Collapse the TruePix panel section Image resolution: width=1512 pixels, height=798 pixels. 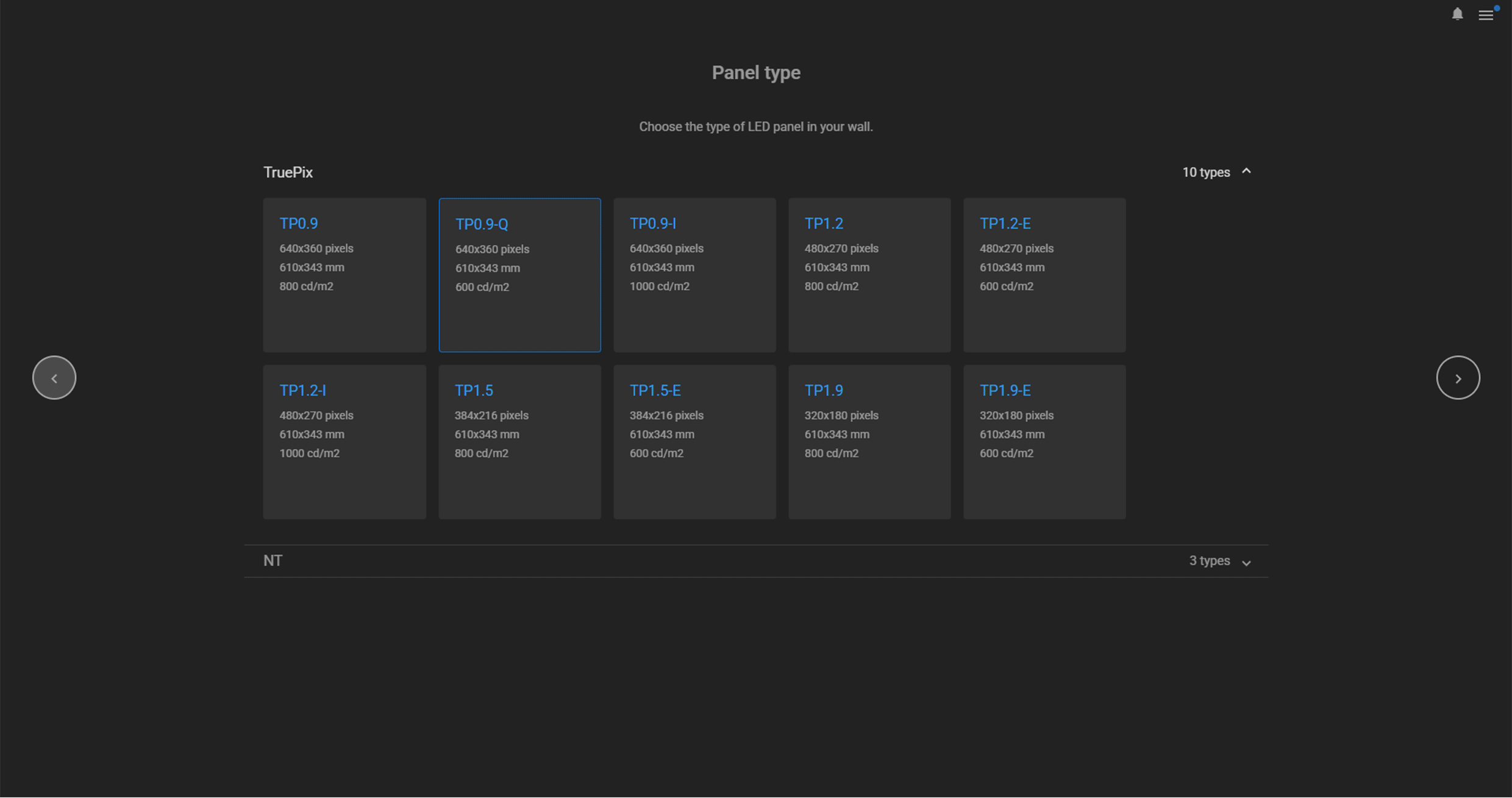click(x=1246, y=171)
